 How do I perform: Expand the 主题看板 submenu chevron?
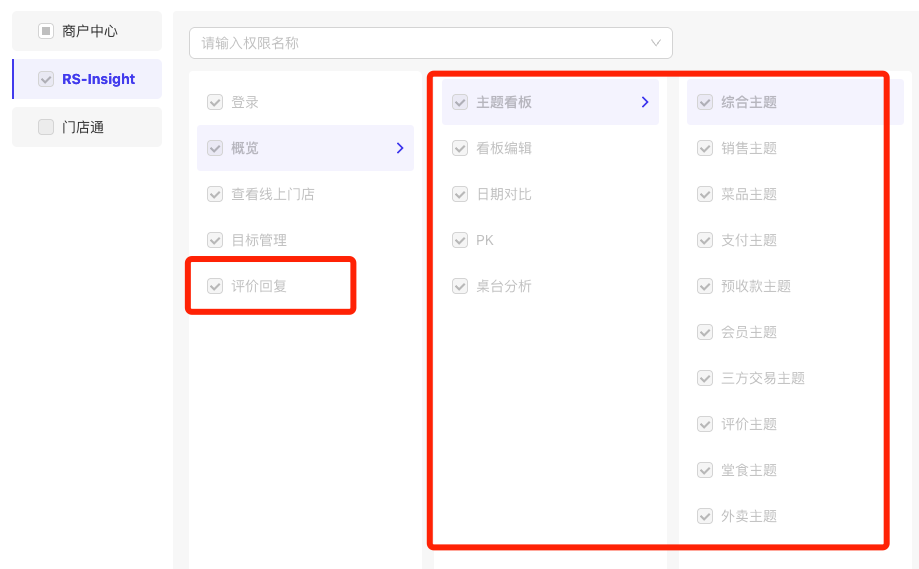(x=645, y=102)
